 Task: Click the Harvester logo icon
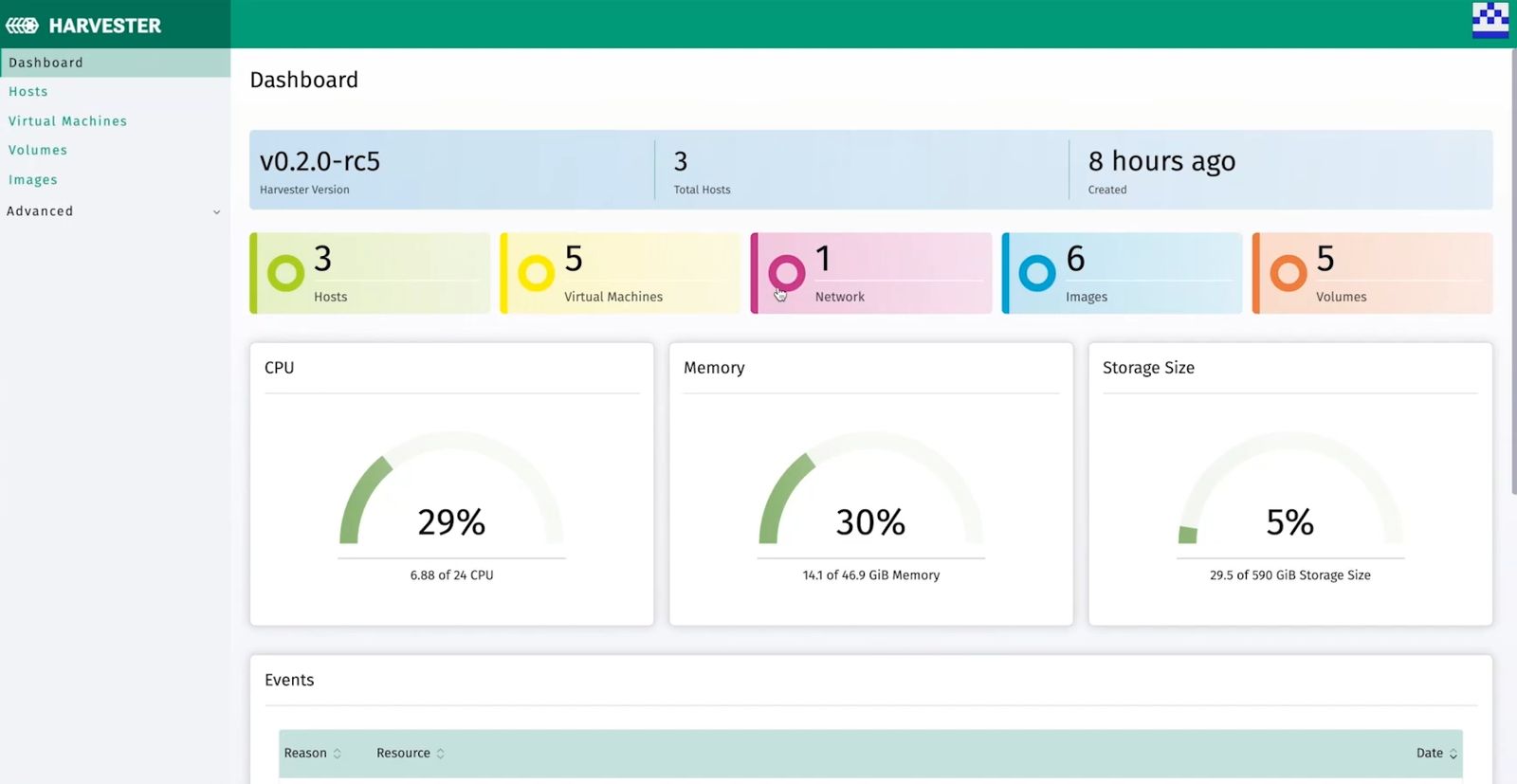pos(23,26)
